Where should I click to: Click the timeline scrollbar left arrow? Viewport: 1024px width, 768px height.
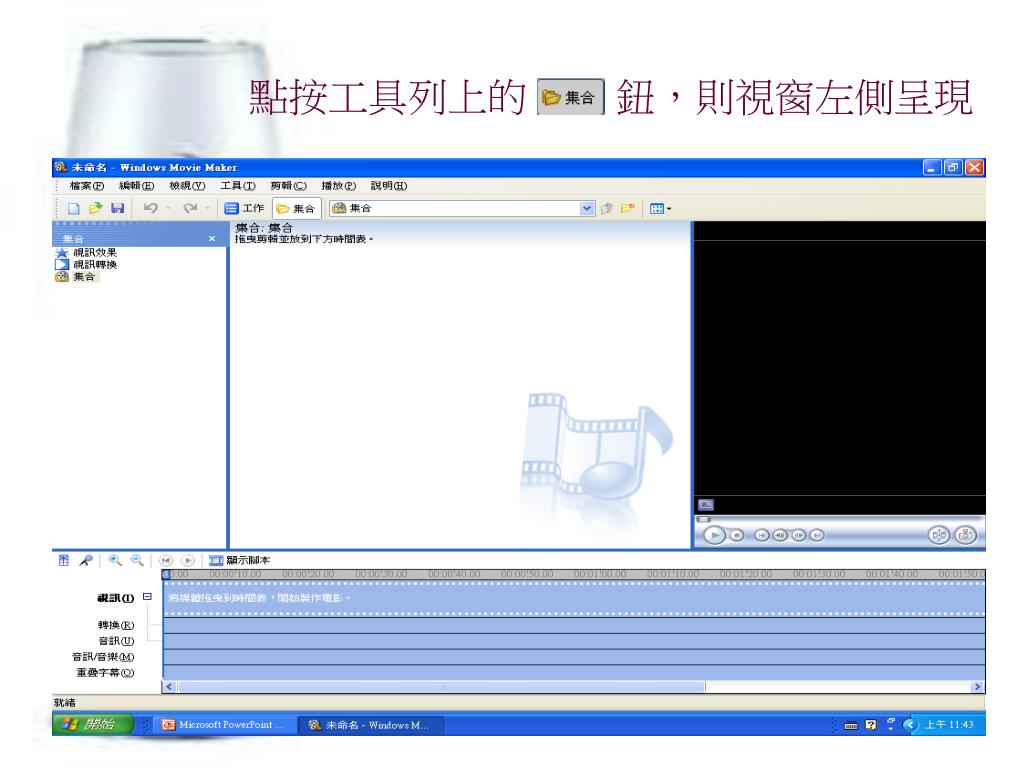170,687
